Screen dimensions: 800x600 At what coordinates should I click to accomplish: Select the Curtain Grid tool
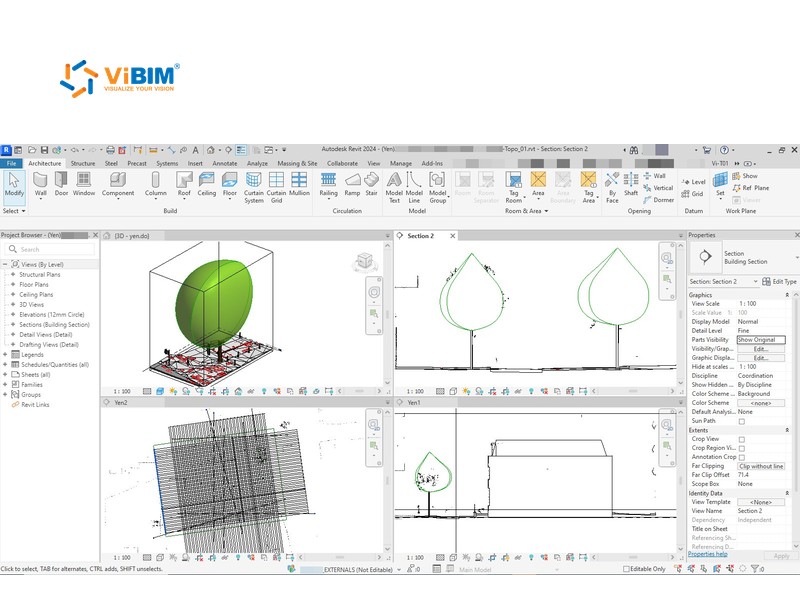click(x=276, y=187)
